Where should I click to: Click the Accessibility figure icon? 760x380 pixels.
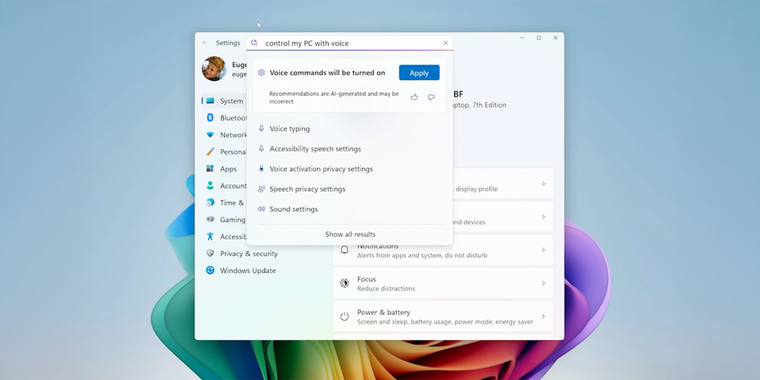pyautogui.click(x=210, y=237)
